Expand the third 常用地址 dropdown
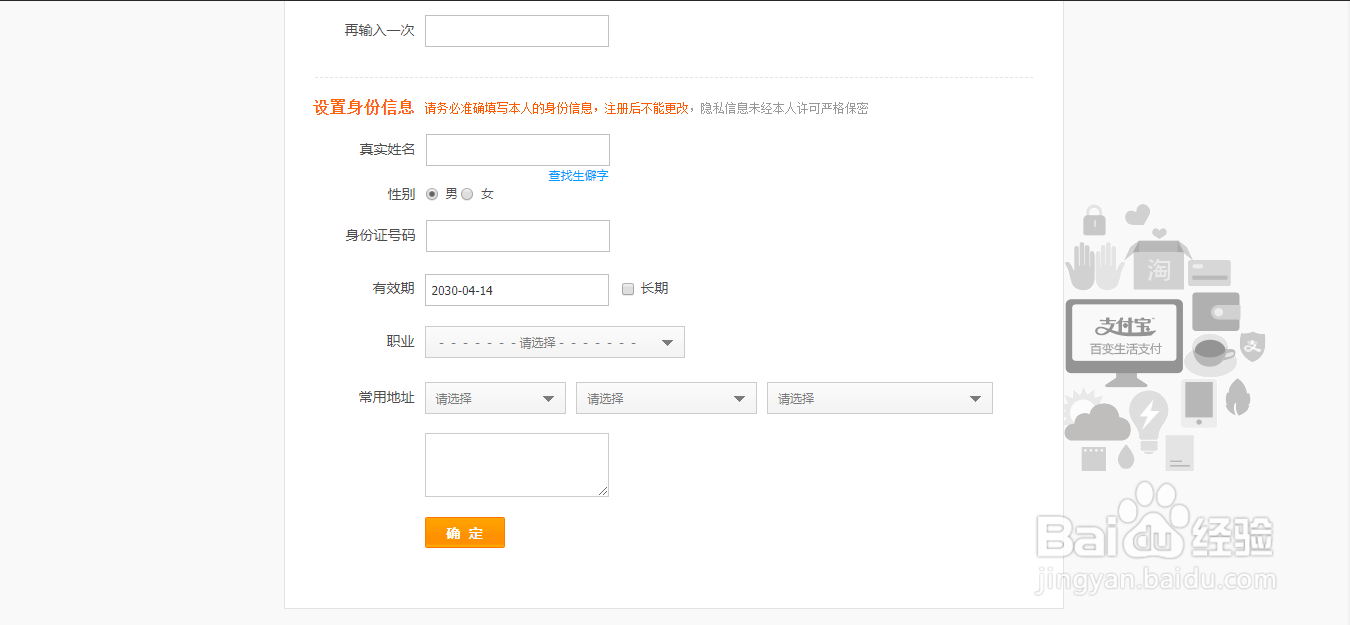This screenshot has width=1350, height=625. pos(879,398)
